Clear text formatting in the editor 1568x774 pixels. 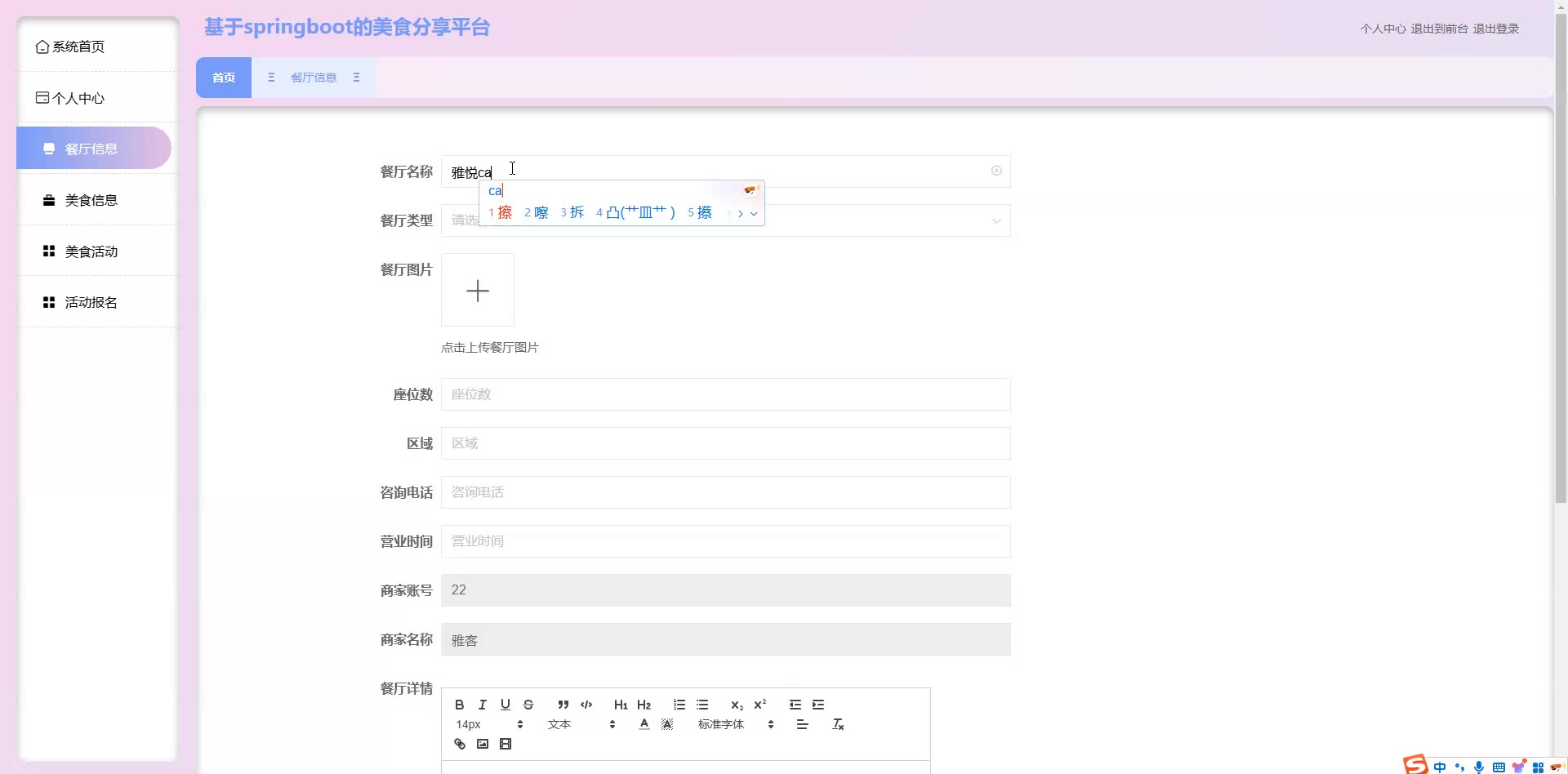tap(837, 724)
